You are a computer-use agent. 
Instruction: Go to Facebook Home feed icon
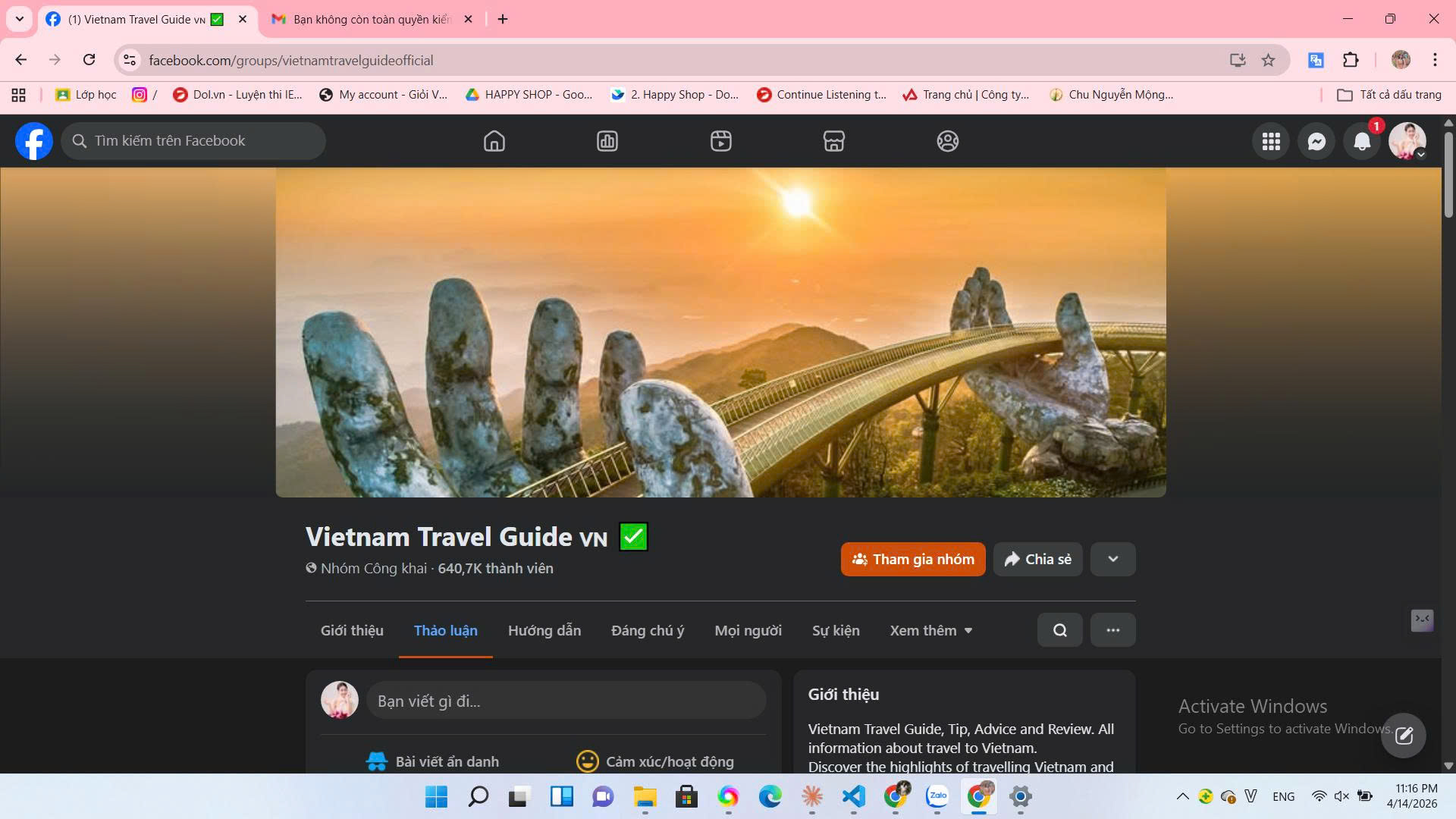coord(494,141)
